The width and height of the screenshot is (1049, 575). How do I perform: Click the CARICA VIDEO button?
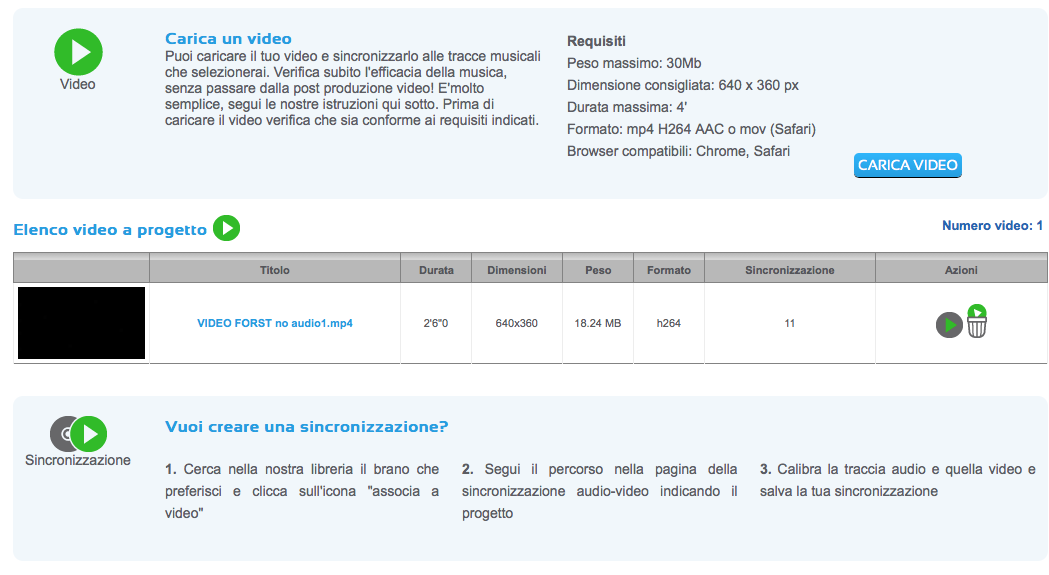pyautogui.click(x=907, y=165)
